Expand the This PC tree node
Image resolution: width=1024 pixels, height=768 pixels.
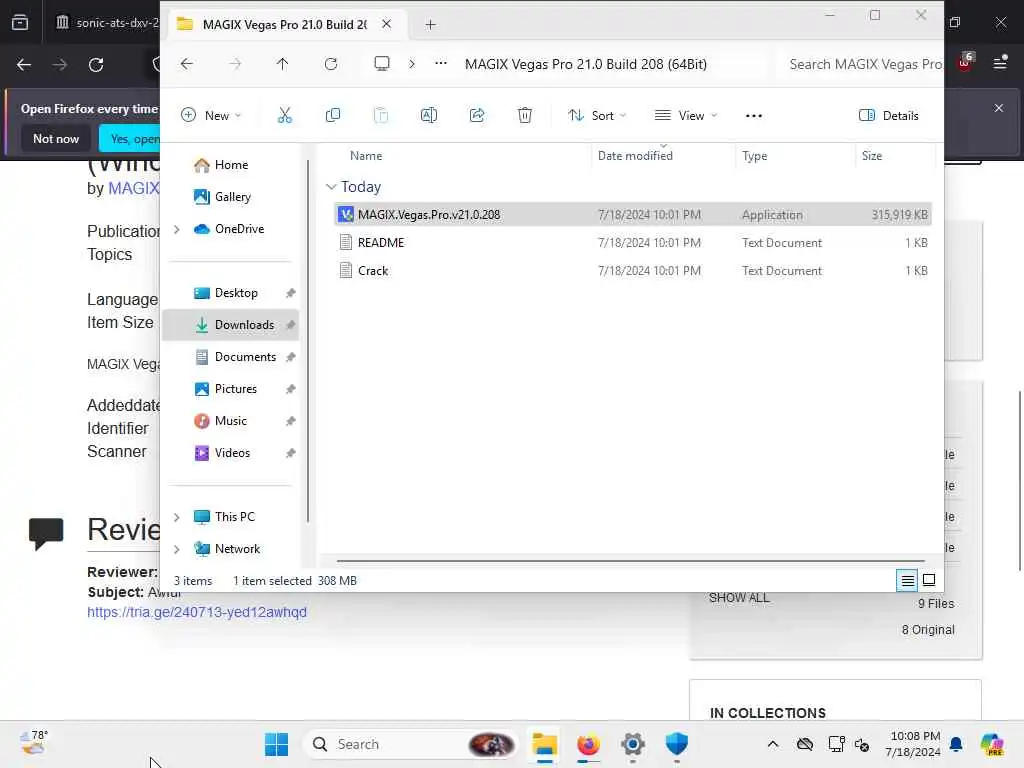(176, 517)
